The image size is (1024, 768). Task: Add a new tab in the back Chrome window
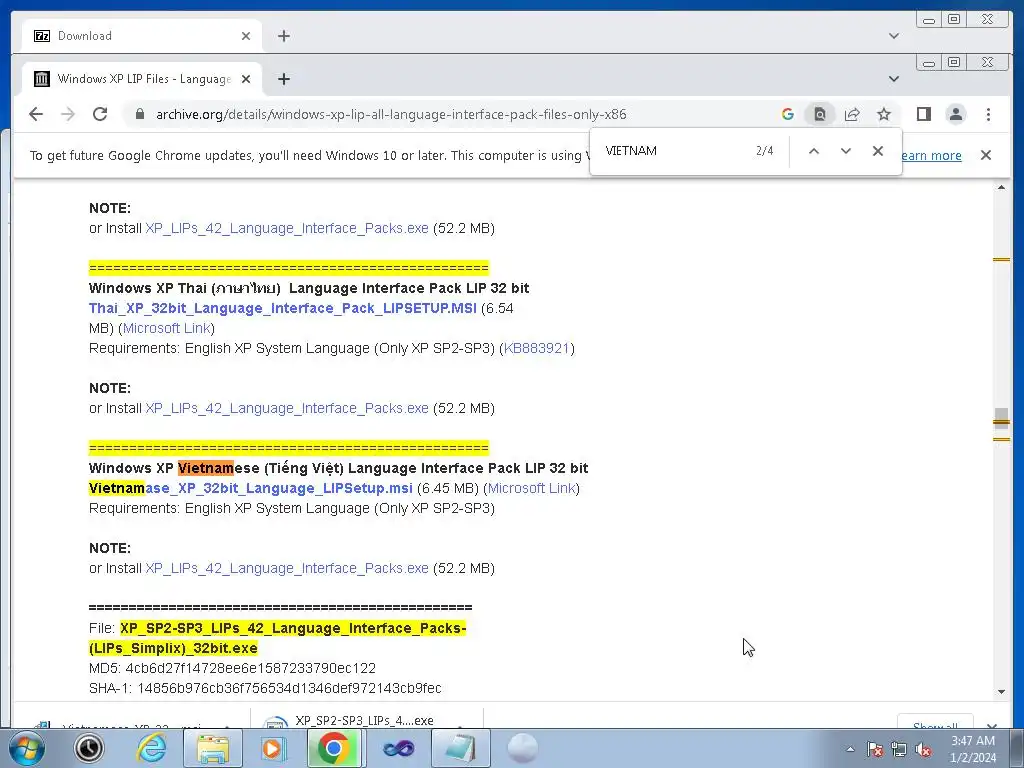[283, 36]
